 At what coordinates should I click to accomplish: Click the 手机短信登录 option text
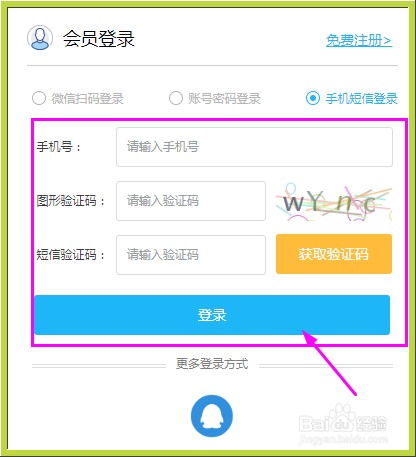[362, 99]
